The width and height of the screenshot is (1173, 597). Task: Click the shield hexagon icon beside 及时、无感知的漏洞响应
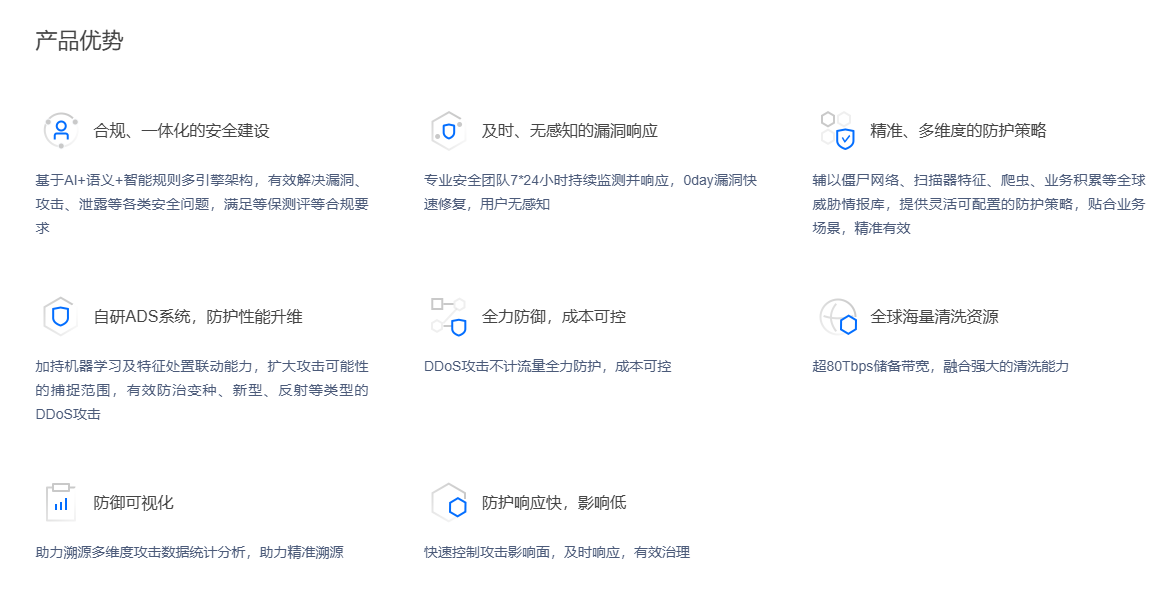tap(448, 131)
